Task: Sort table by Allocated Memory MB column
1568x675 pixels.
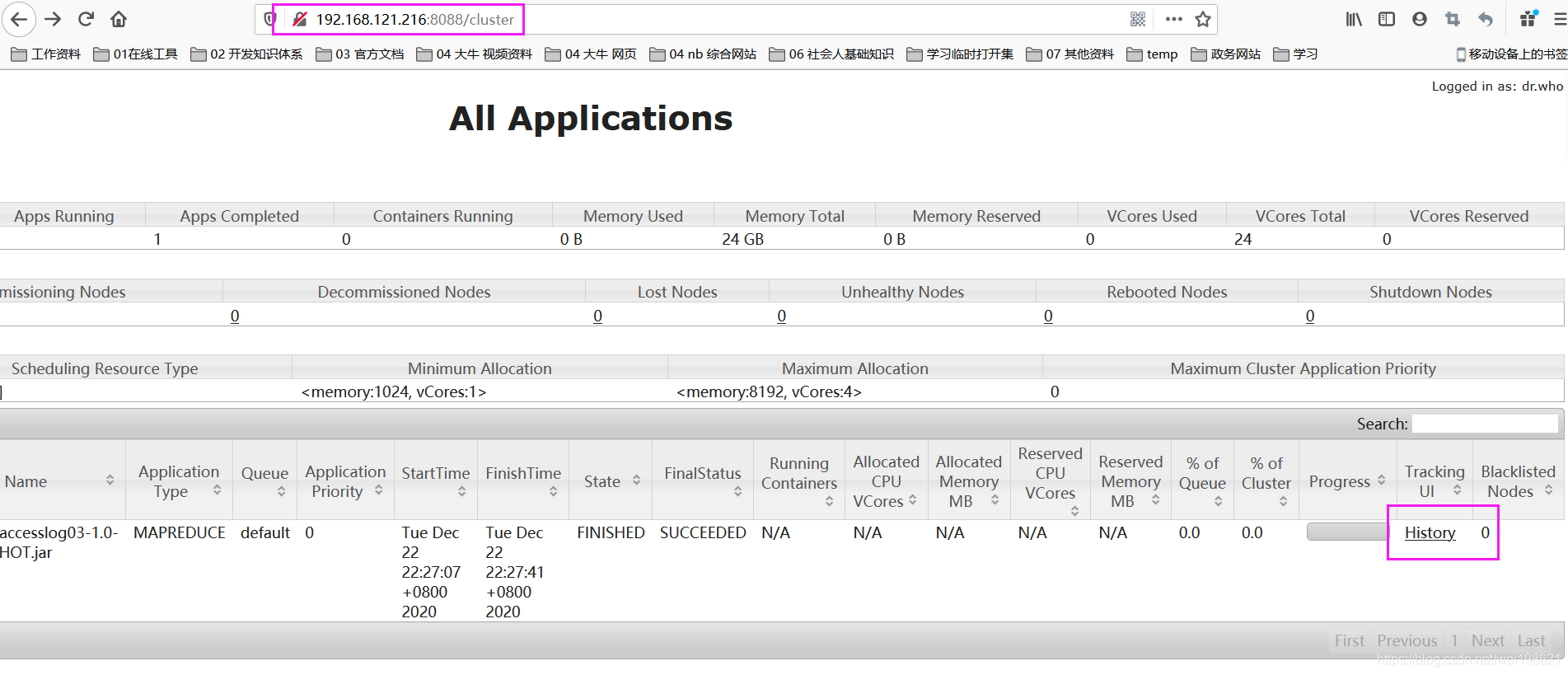Action: pos(968,481)
